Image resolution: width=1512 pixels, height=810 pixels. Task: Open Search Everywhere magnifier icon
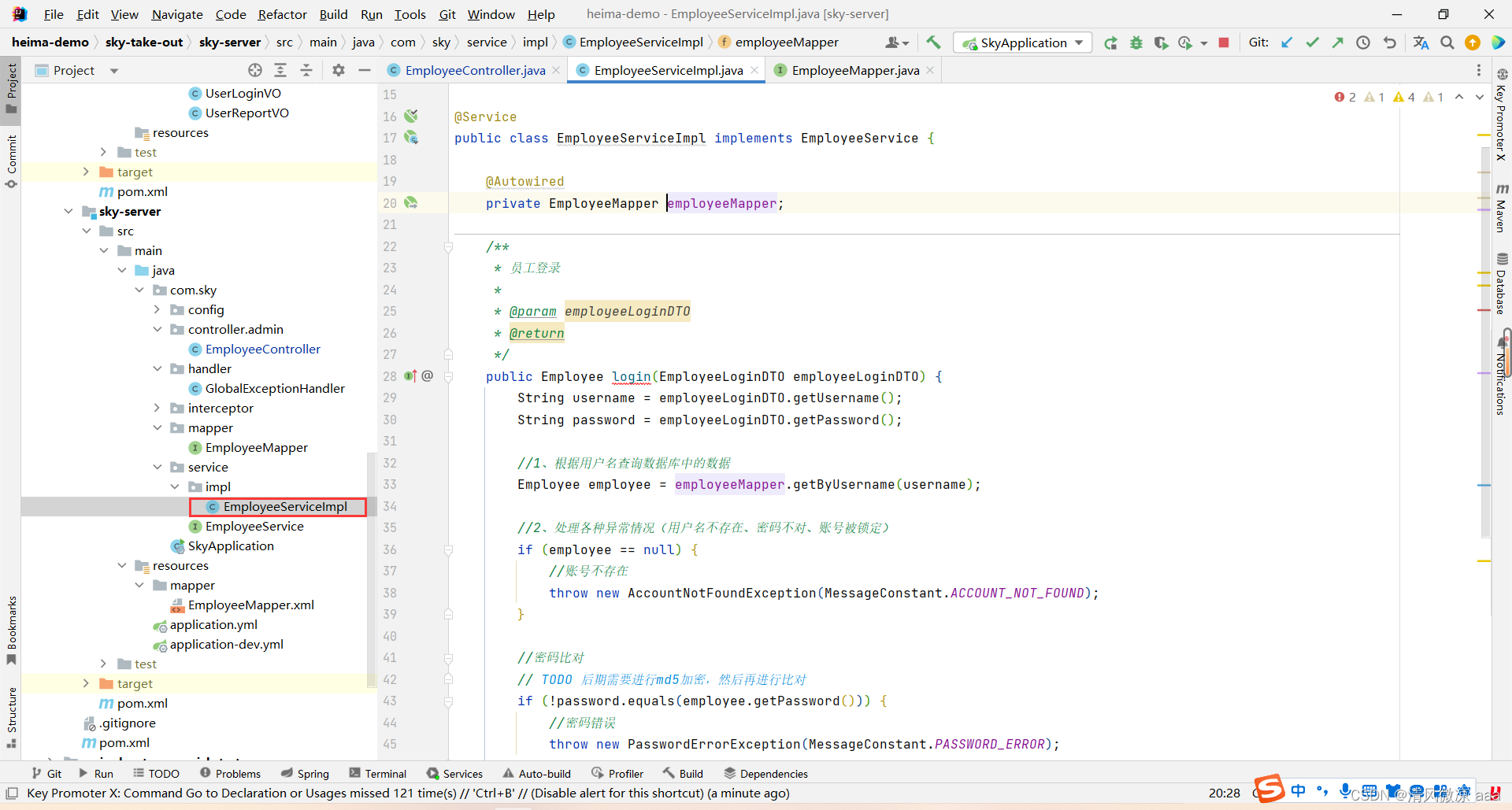point(1447,43)
